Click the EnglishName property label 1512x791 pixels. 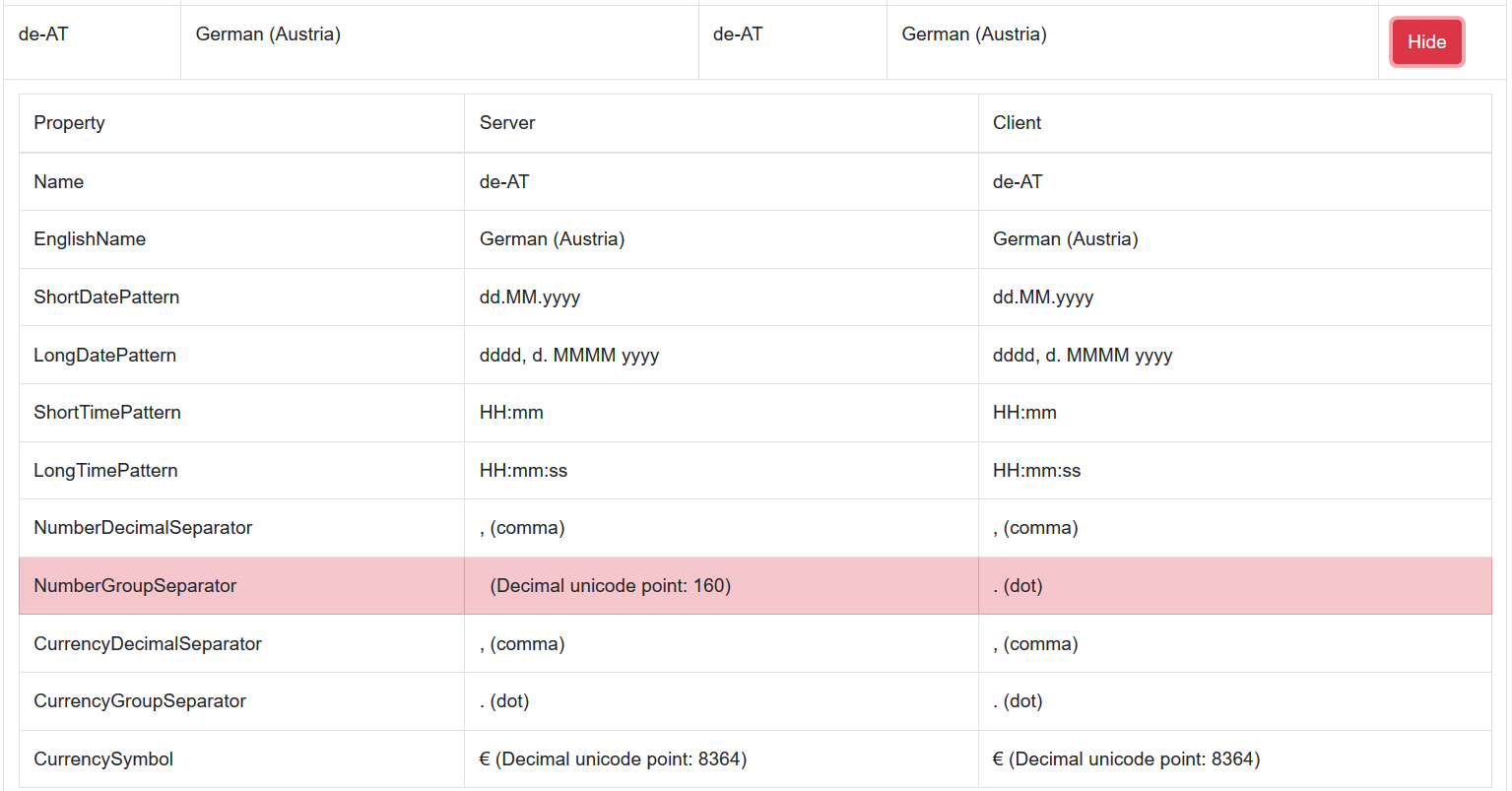(x=90, y=238)
